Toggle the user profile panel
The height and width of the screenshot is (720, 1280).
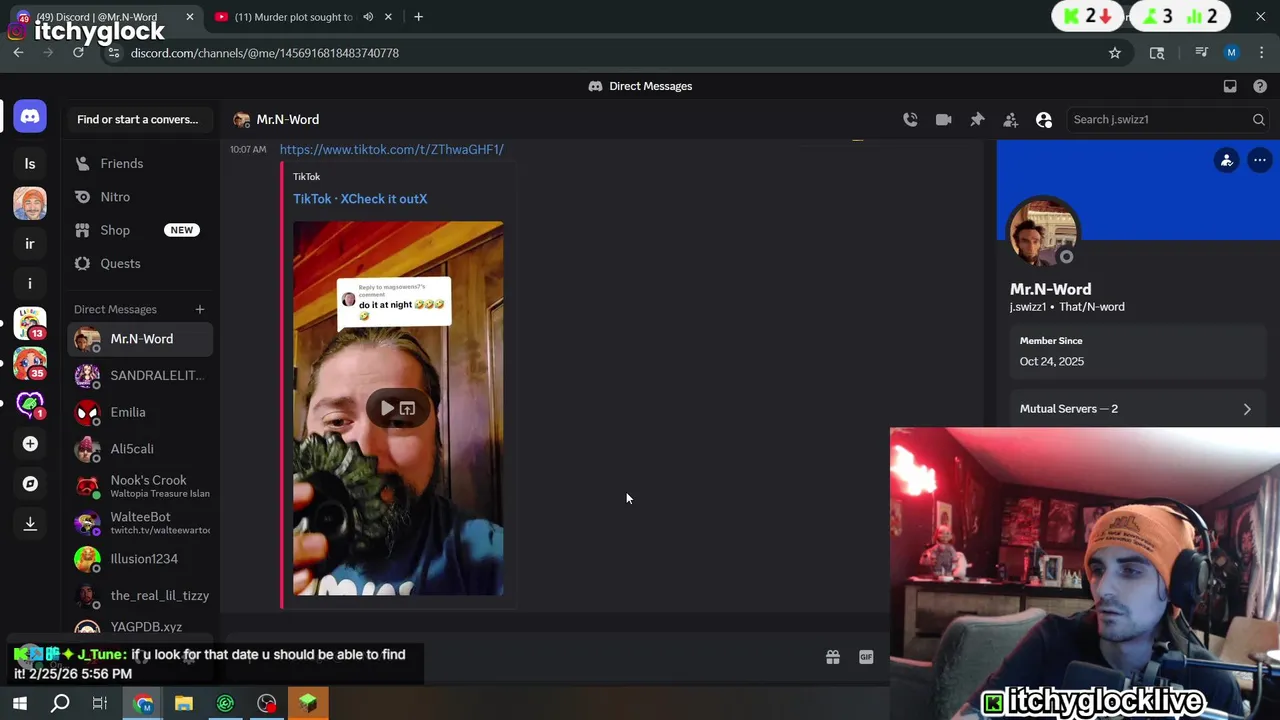pyautogui.click(x=1044, y=120)
